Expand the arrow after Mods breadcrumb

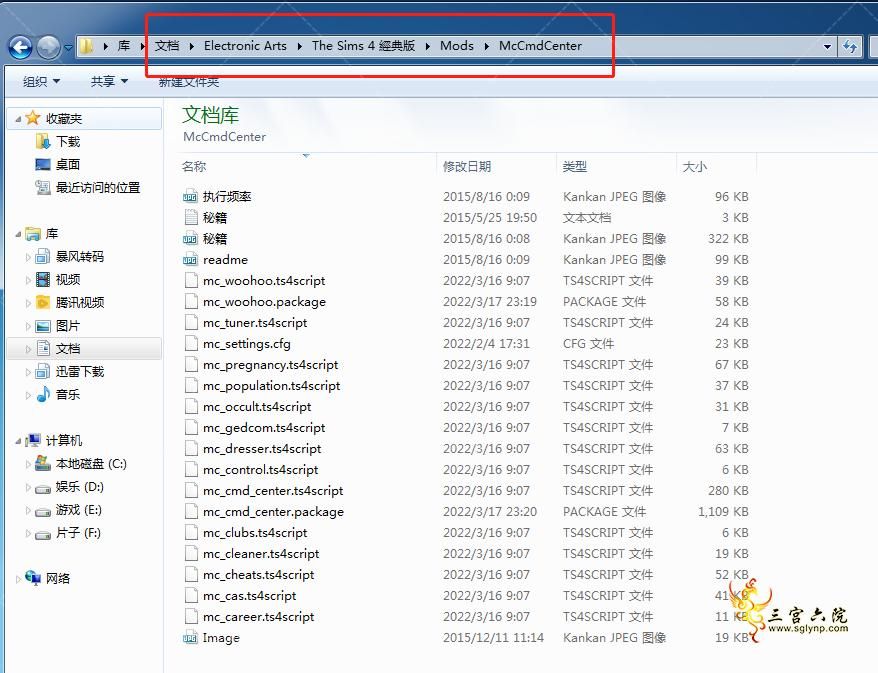[487, 46]
